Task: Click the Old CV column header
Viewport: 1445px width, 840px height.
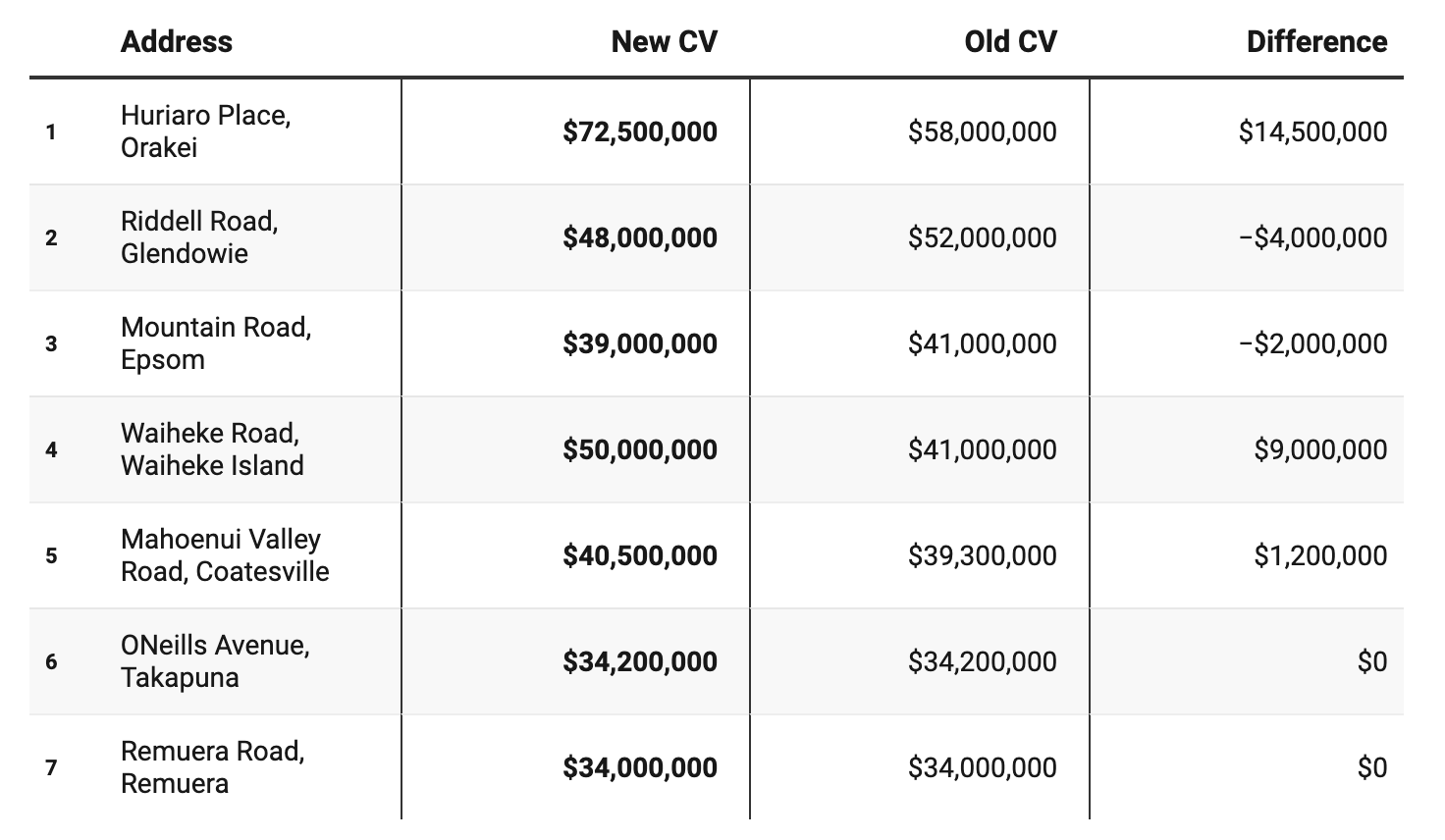Action: 1010,42
